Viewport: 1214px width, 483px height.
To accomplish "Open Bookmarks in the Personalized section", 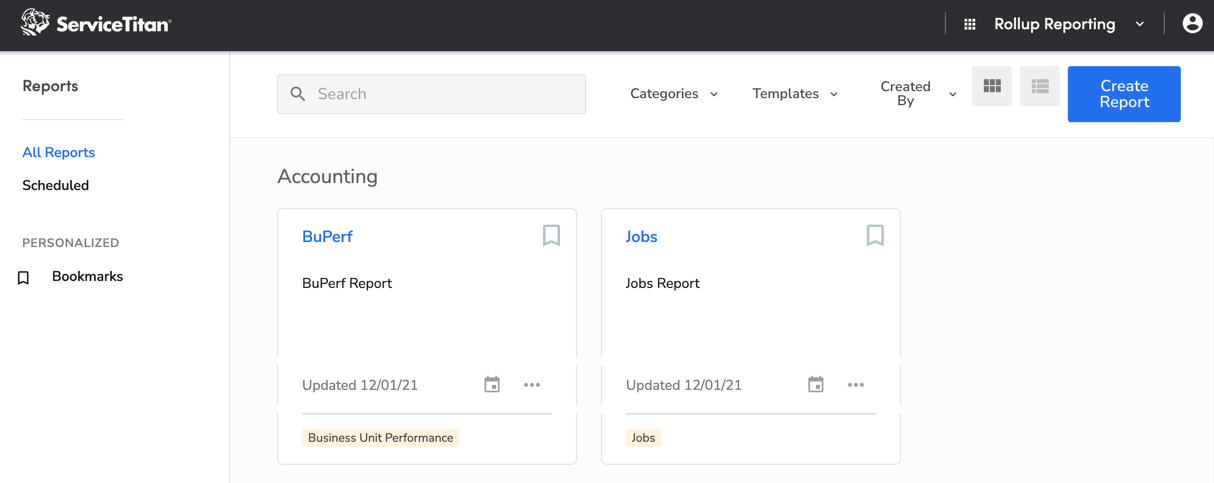I will (87, 276).
